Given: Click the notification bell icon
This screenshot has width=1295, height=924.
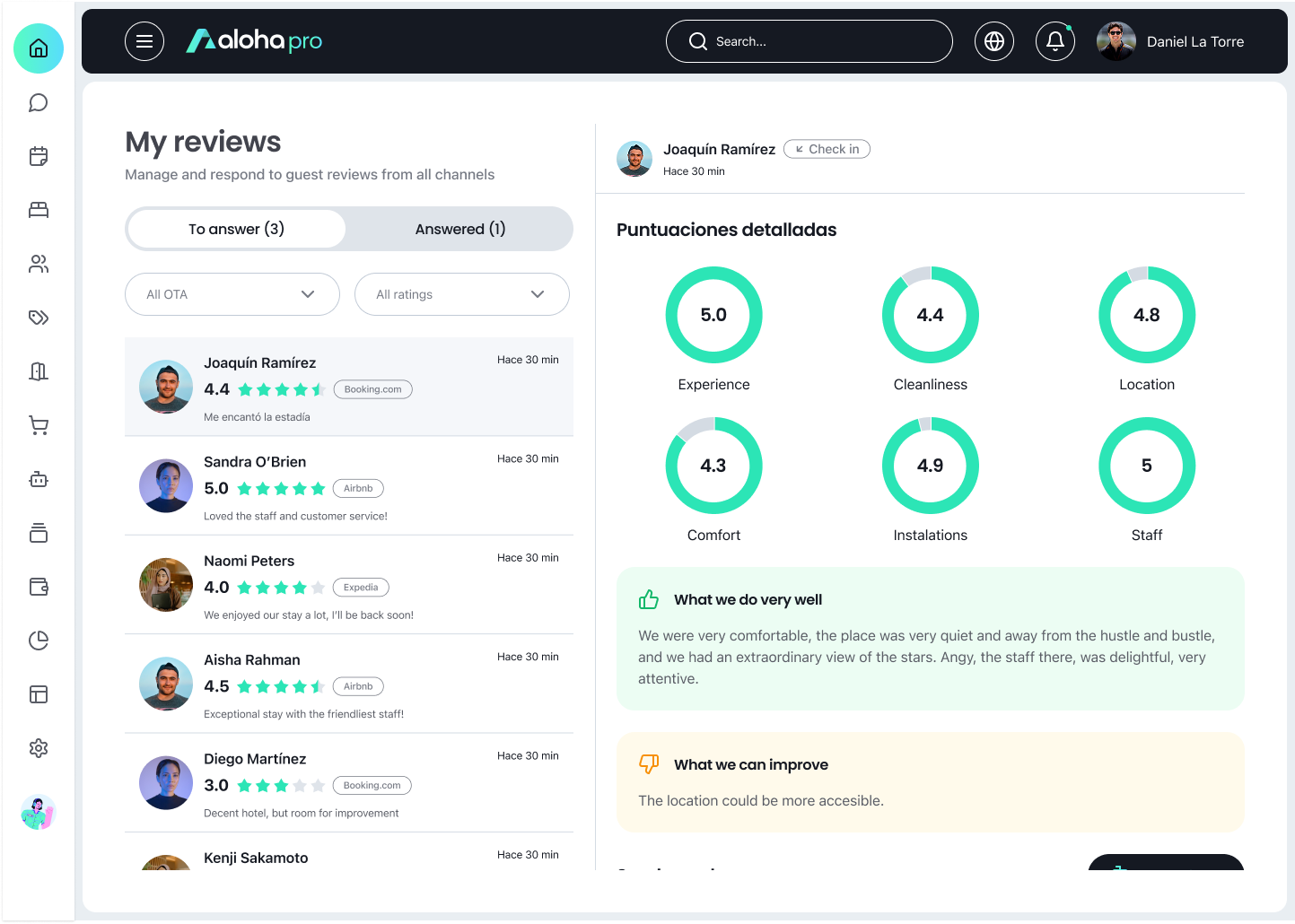Looking at the screenshot, I should pyautogui.click(x=1055, y=41).
